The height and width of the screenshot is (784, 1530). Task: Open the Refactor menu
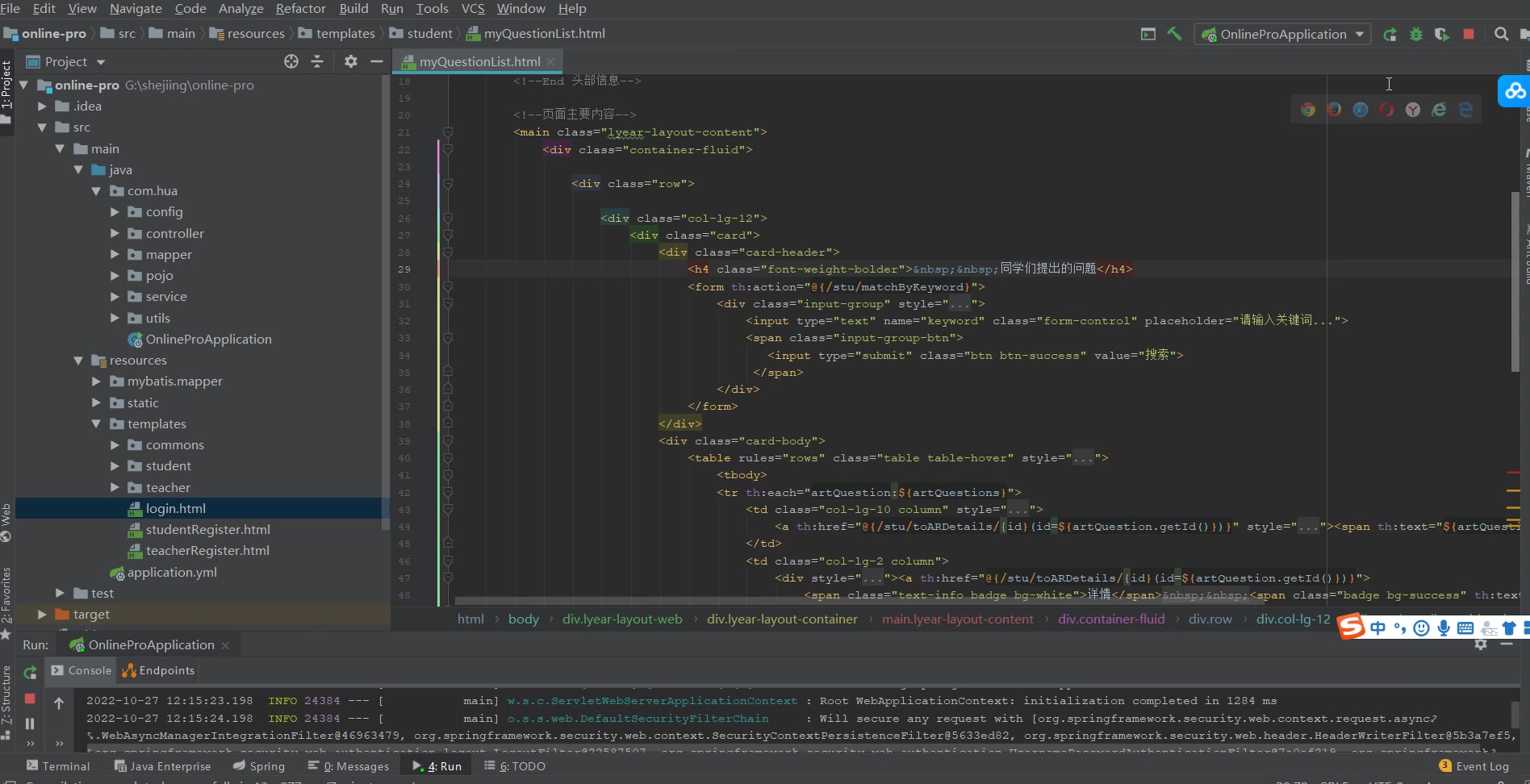point(300,9)
